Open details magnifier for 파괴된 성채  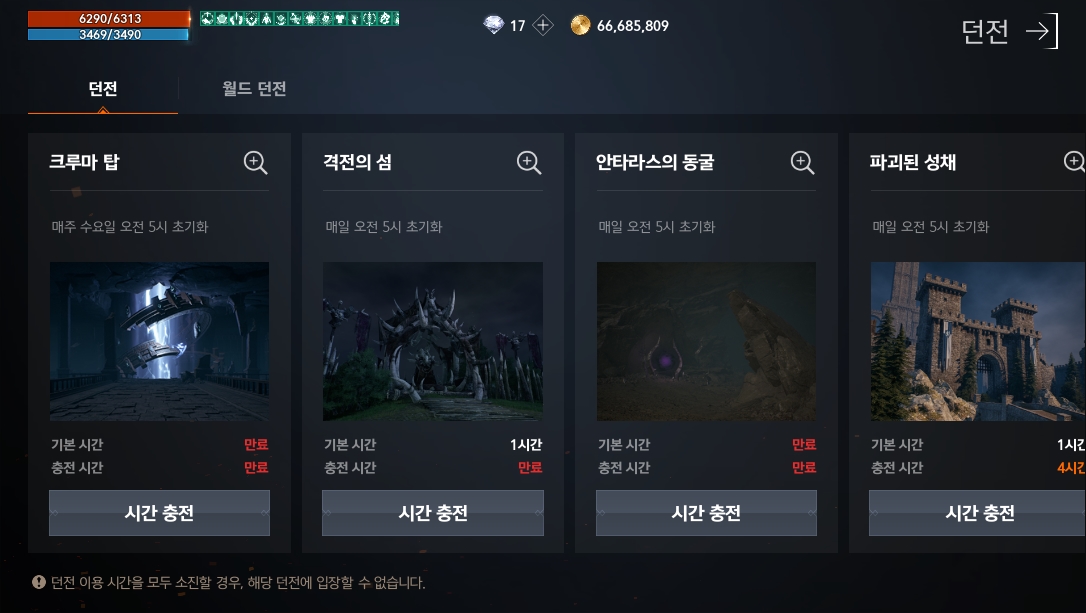pyautogui.click(x=1074, y=162)
